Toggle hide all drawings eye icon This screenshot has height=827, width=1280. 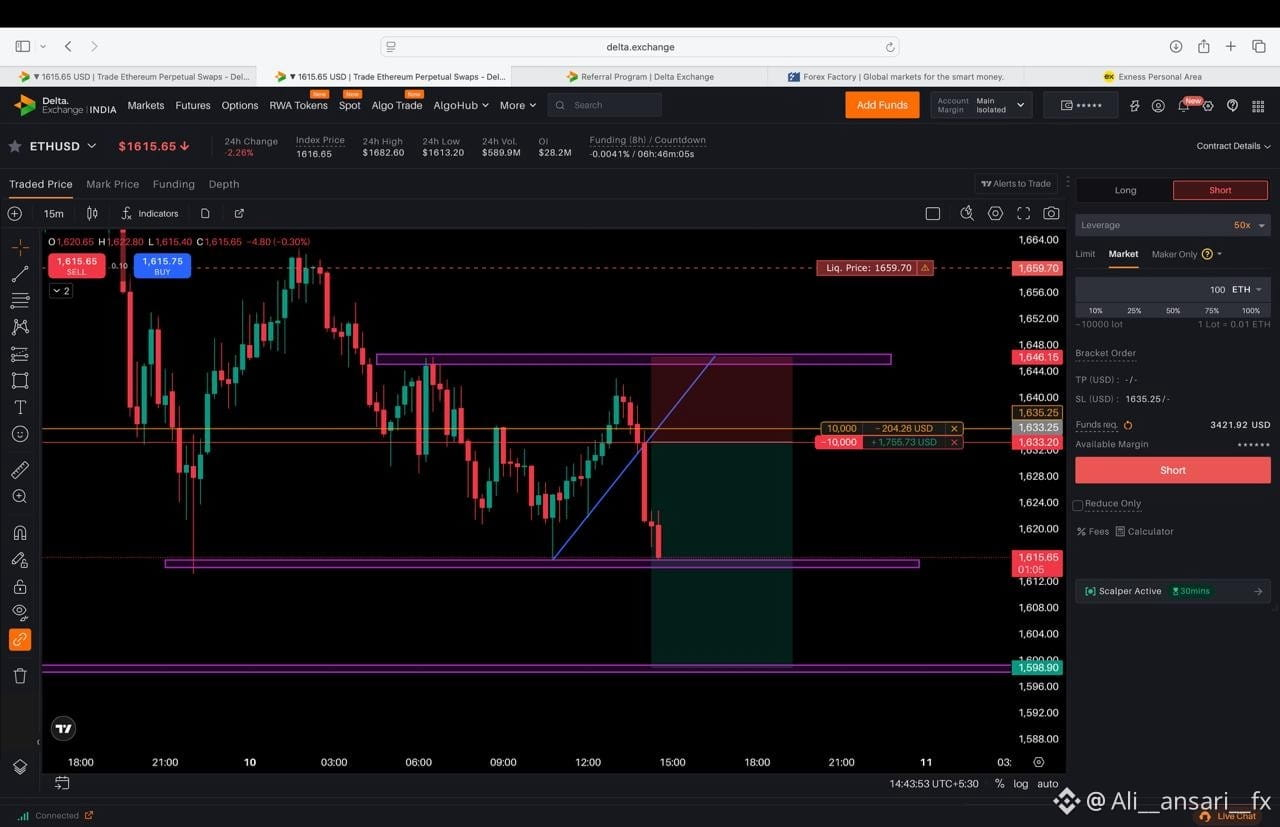(20, 612)
